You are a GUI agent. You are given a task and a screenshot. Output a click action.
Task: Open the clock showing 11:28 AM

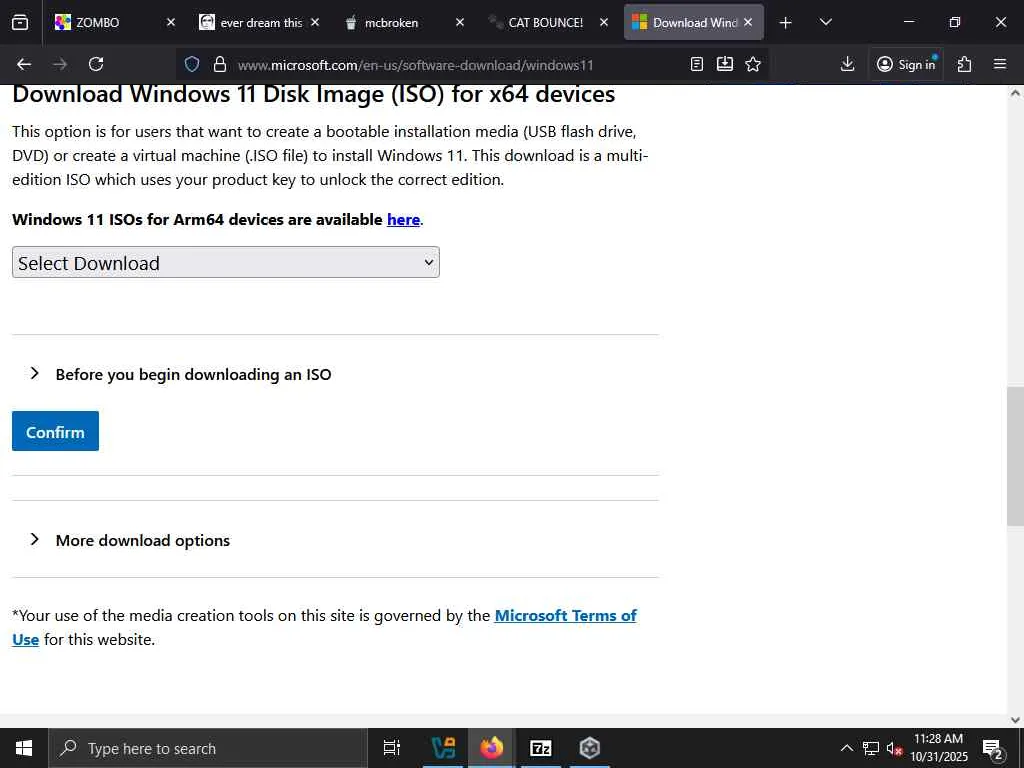939,748
